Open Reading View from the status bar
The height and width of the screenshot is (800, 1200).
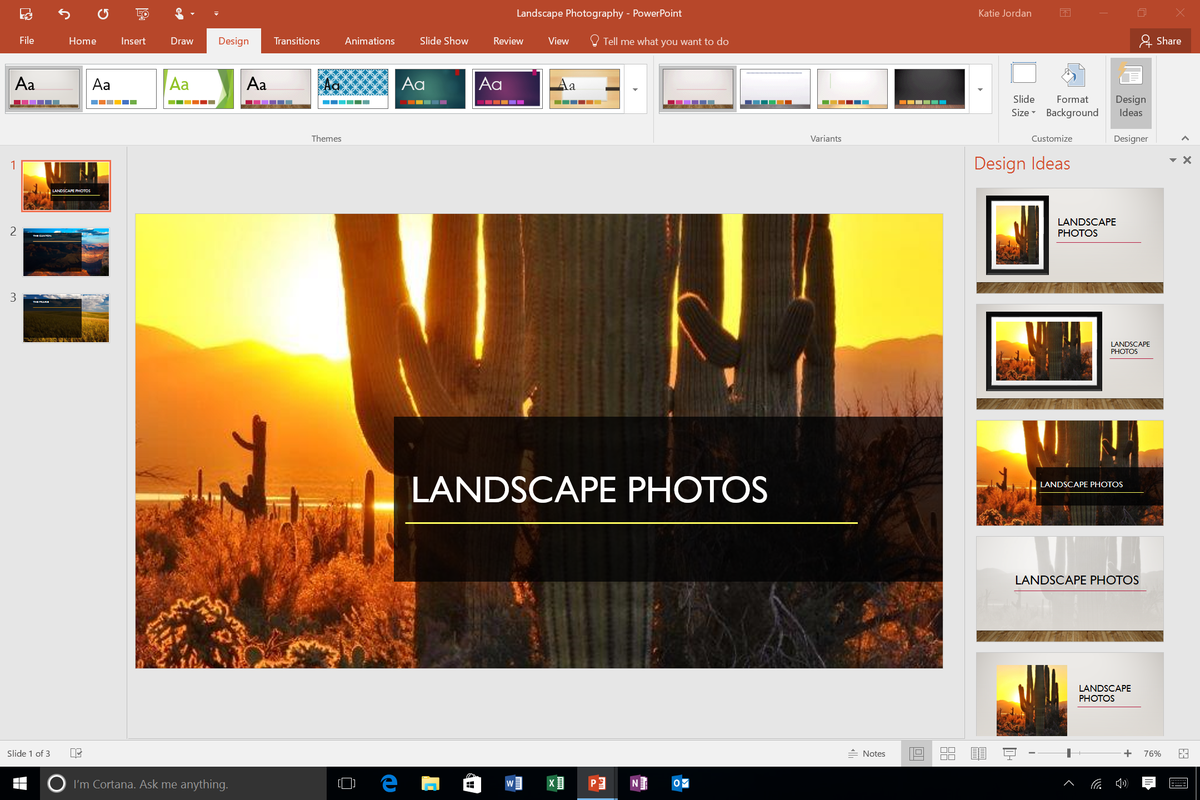977,753
